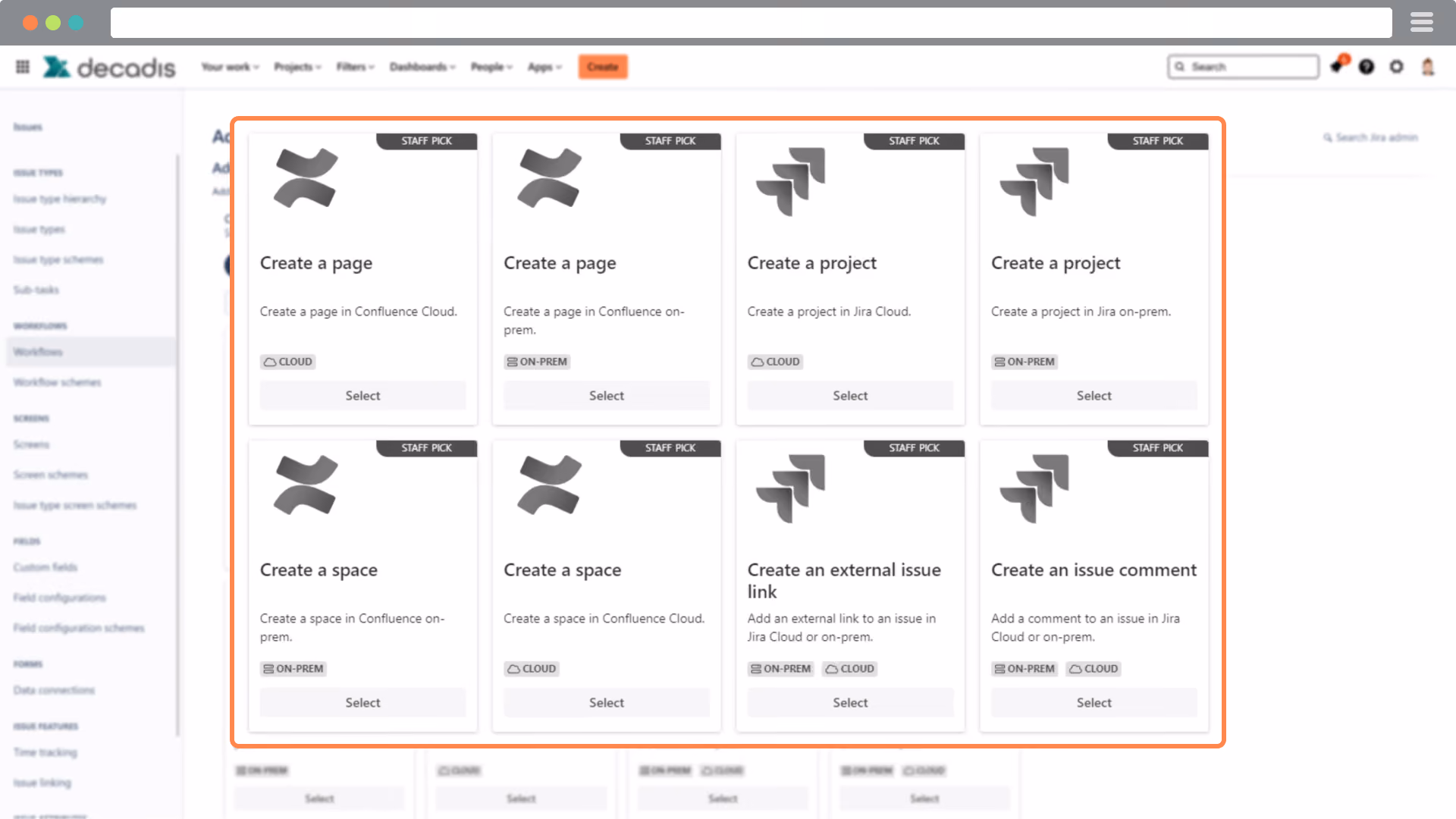Click Jira logo on issue comment card
This screenshot has height=819, width=1456.
coord(1034,489)
